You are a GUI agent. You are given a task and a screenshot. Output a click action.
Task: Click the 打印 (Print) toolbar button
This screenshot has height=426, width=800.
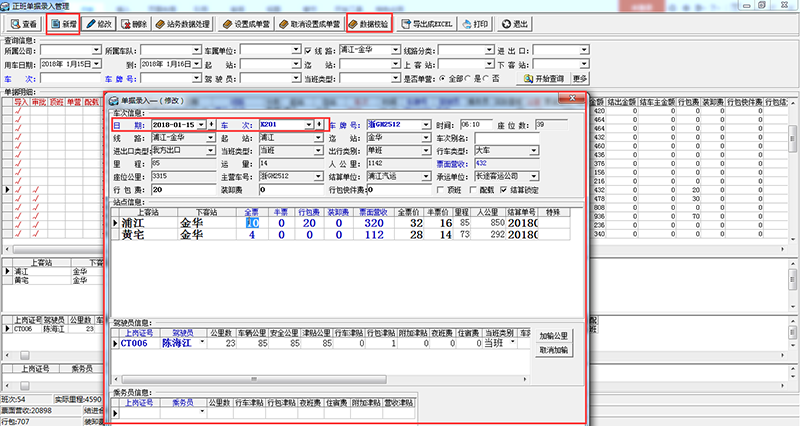[x=476, y=24]
